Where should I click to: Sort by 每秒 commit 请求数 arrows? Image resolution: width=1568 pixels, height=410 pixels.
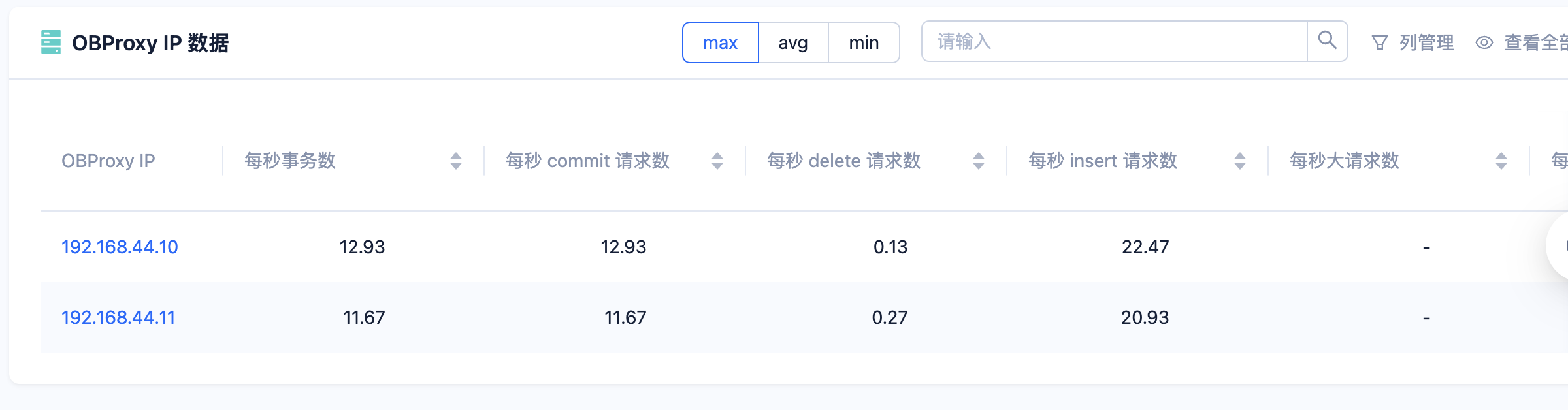pos(717,161)
